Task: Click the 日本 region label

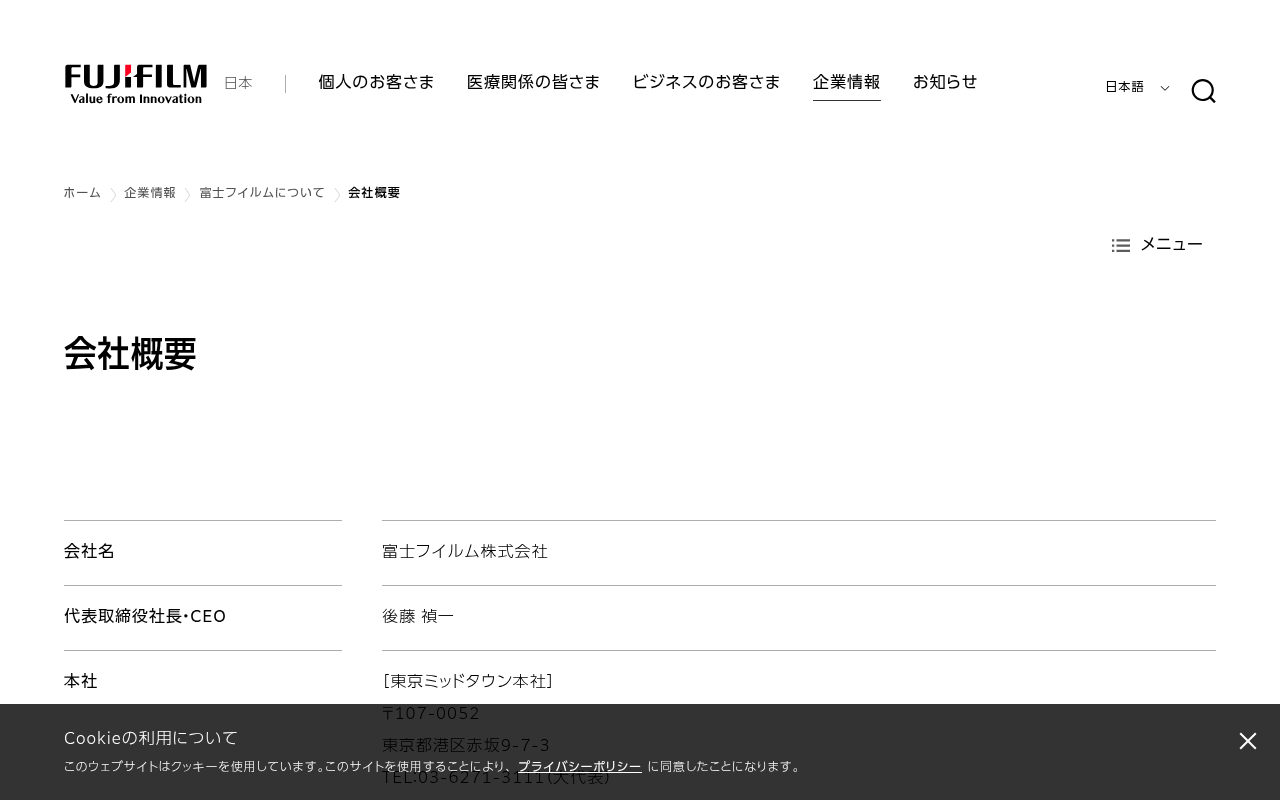Action: 238,83
